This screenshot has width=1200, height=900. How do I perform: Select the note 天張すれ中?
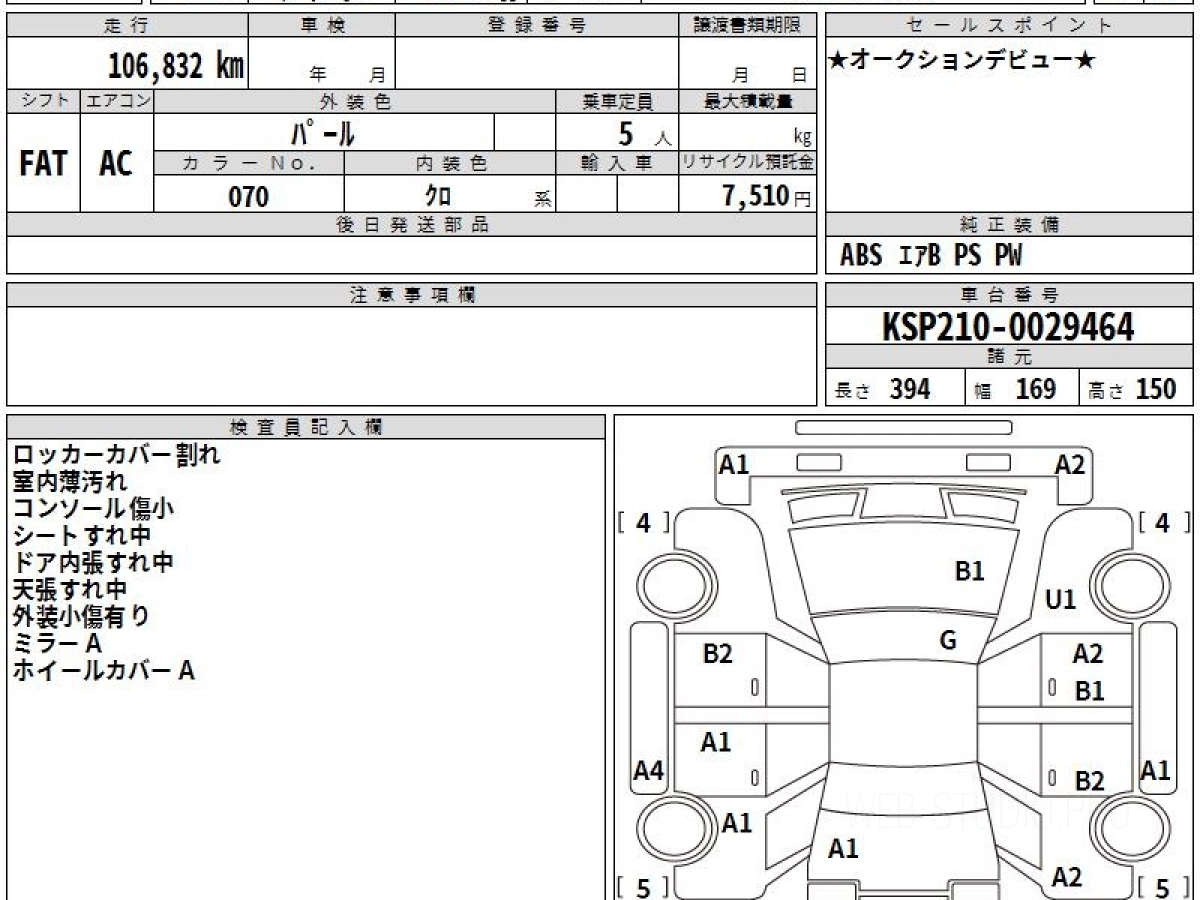point(70,589)
